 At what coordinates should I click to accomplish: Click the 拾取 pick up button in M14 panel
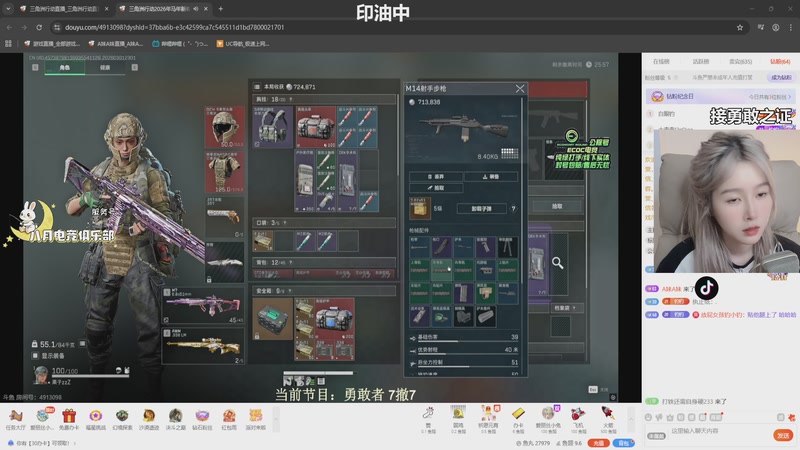tap(436, 188)
